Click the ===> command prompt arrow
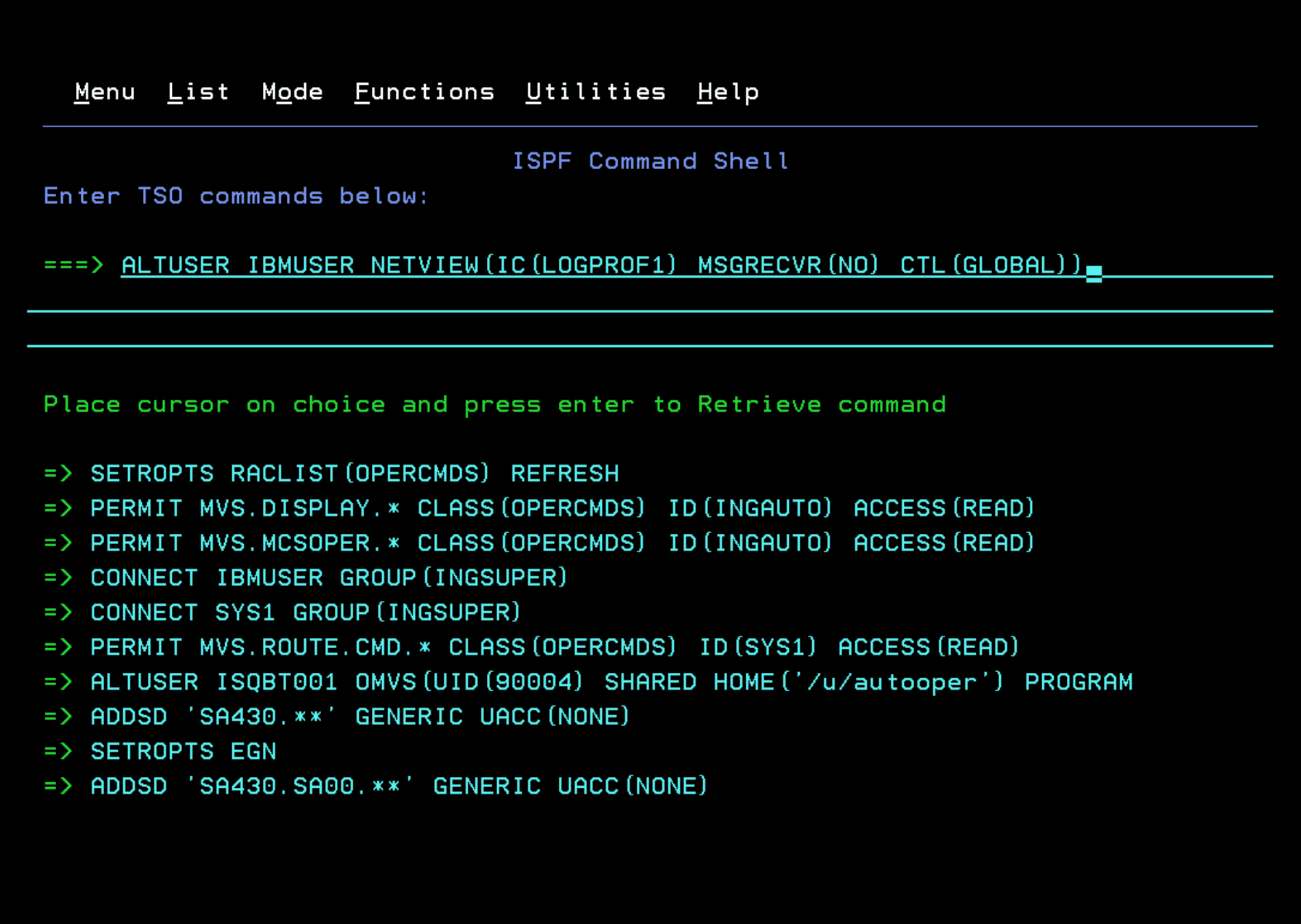Image resolution: width=1301 pixels, height=924 pixels. tap(73, 265)
